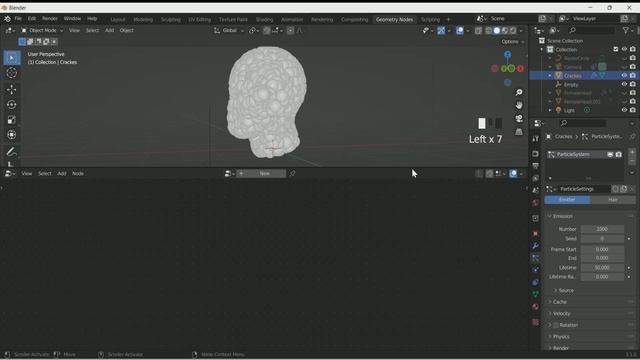The image size is (640, 360).
Task: Click the Lifetime value field
Action: (602, 268)
